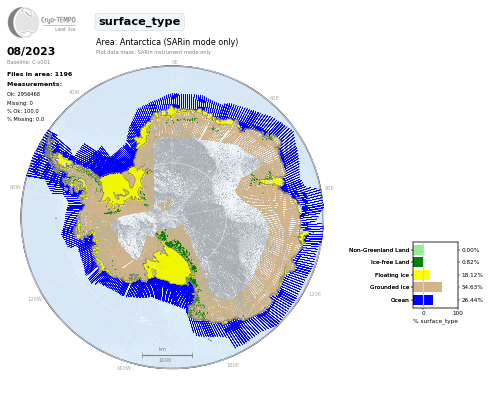Select the surface_type title badge
This screenshot has width=492, height=410.
[x=139, y=22]
